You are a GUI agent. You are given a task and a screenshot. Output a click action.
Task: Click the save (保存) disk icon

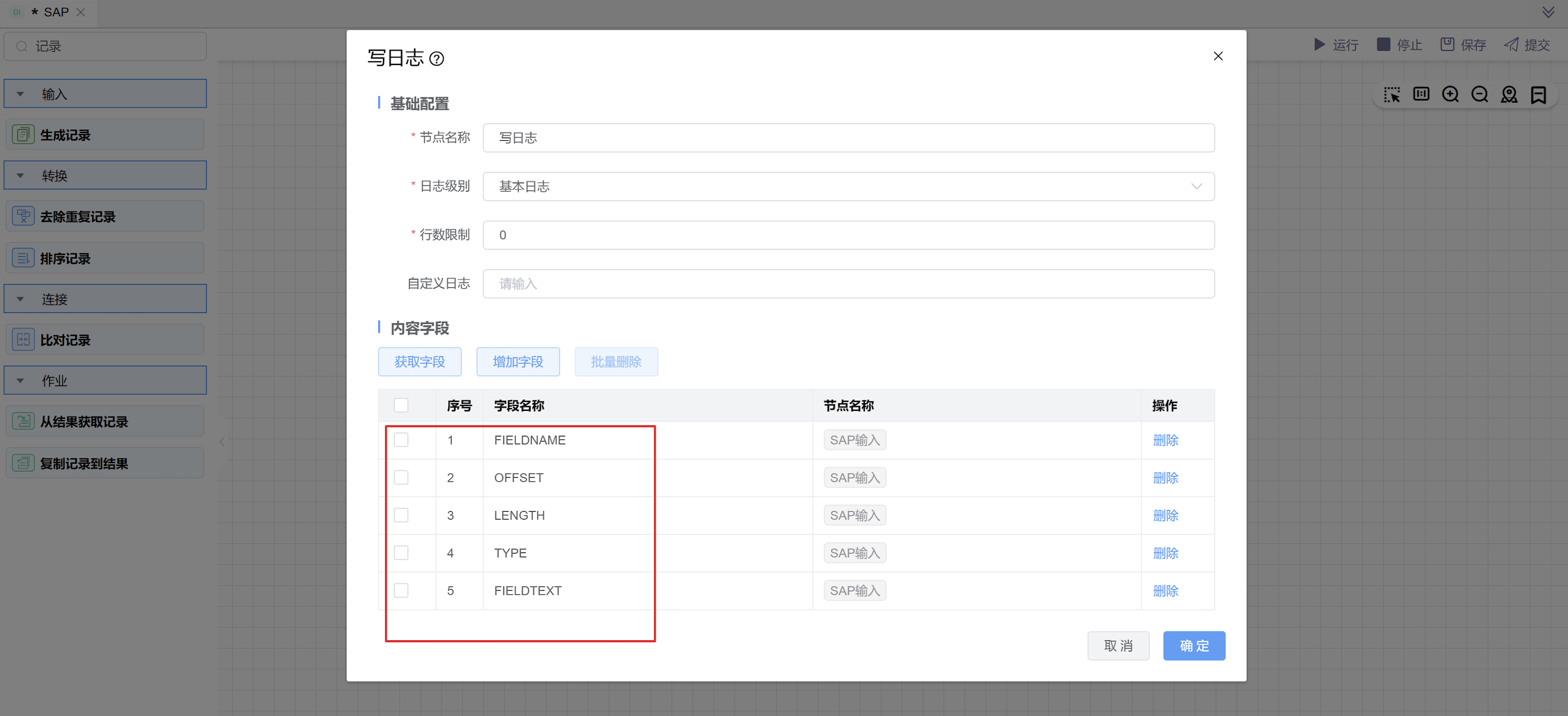1447,45
